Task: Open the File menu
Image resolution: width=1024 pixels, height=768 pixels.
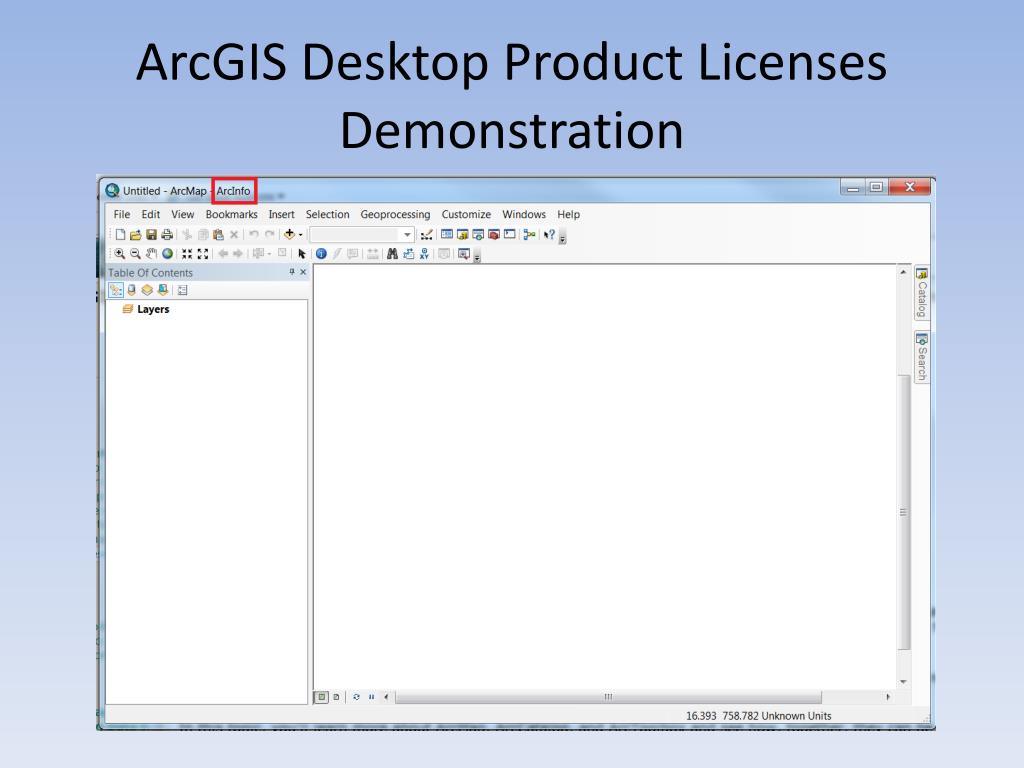Action: coord(121,214)
